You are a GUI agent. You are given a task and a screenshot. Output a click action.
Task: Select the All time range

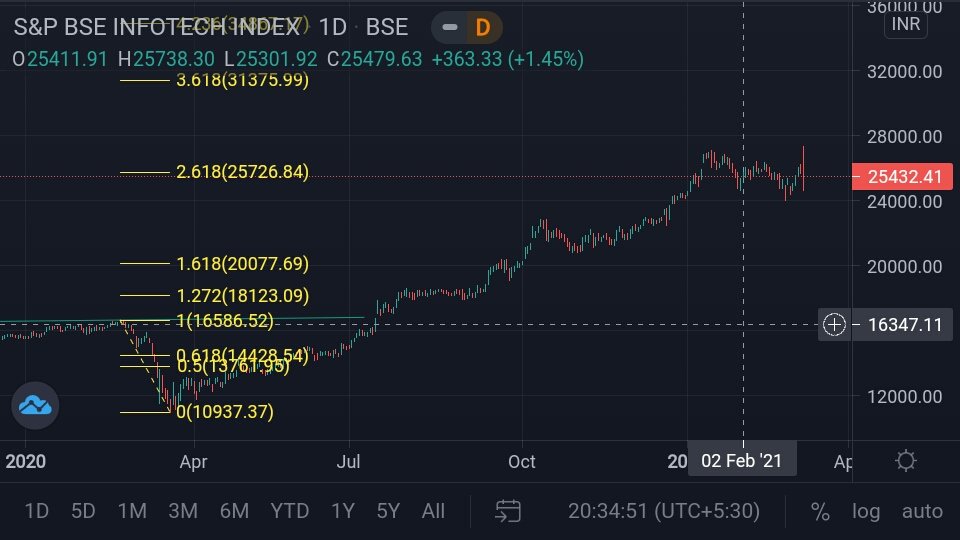point(433,511)
